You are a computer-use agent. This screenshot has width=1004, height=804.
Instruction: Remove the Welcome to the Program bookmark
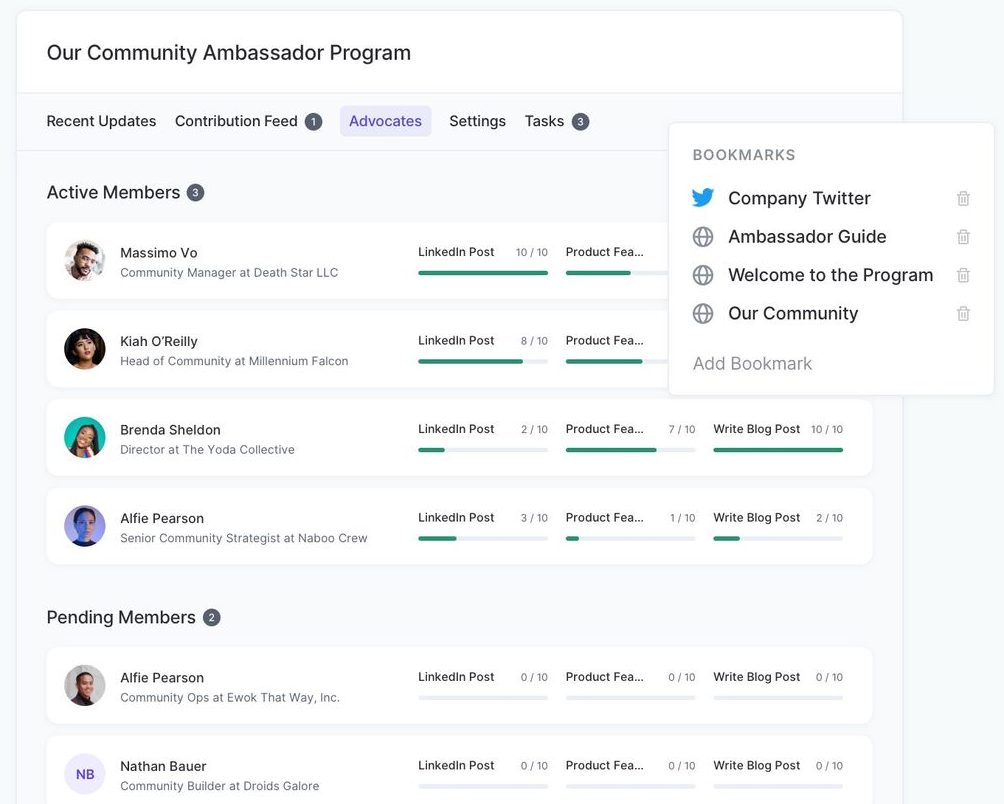coord(963,275)
